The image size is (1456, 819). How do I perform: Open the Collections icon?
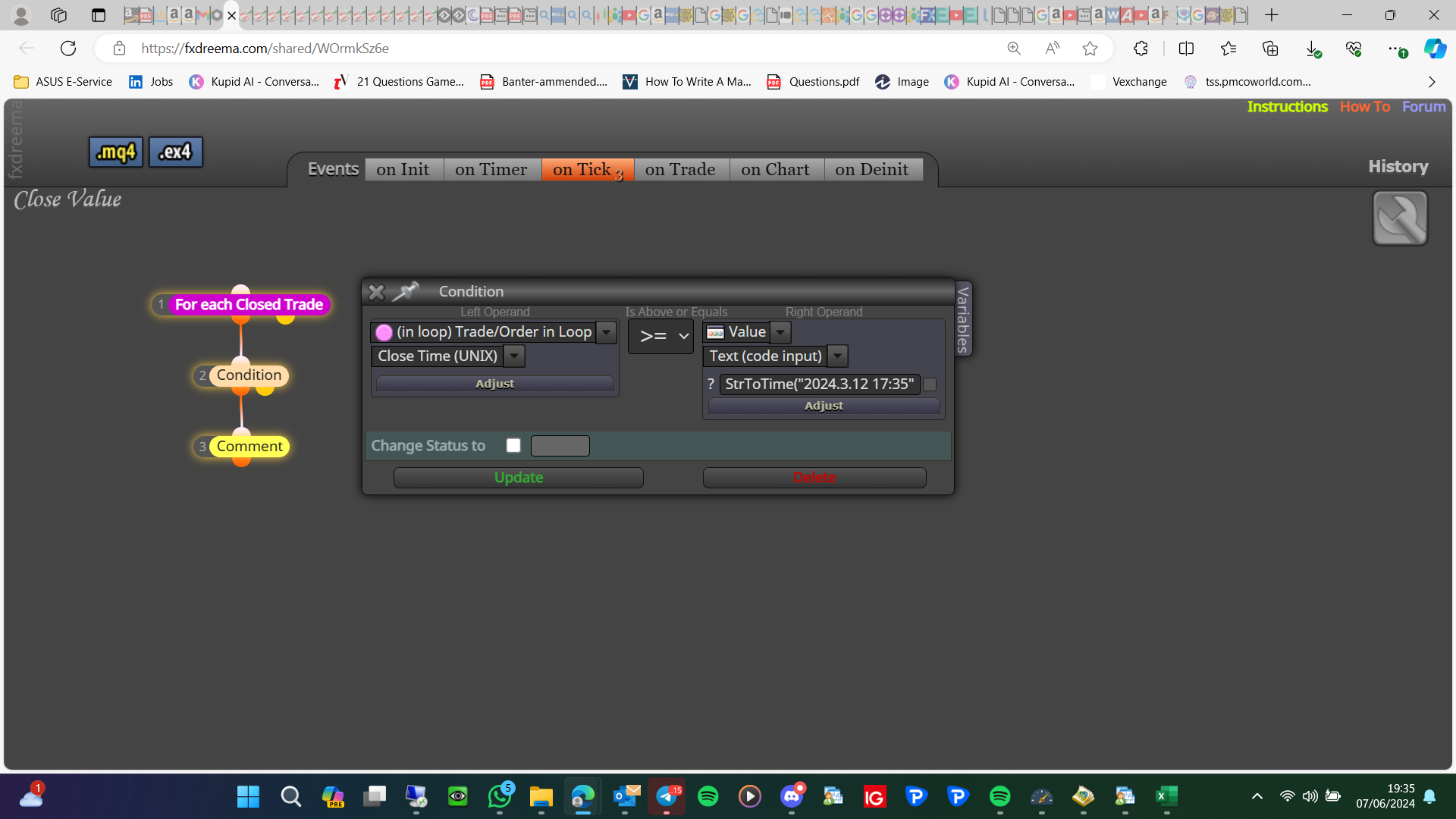point(1270,49)
